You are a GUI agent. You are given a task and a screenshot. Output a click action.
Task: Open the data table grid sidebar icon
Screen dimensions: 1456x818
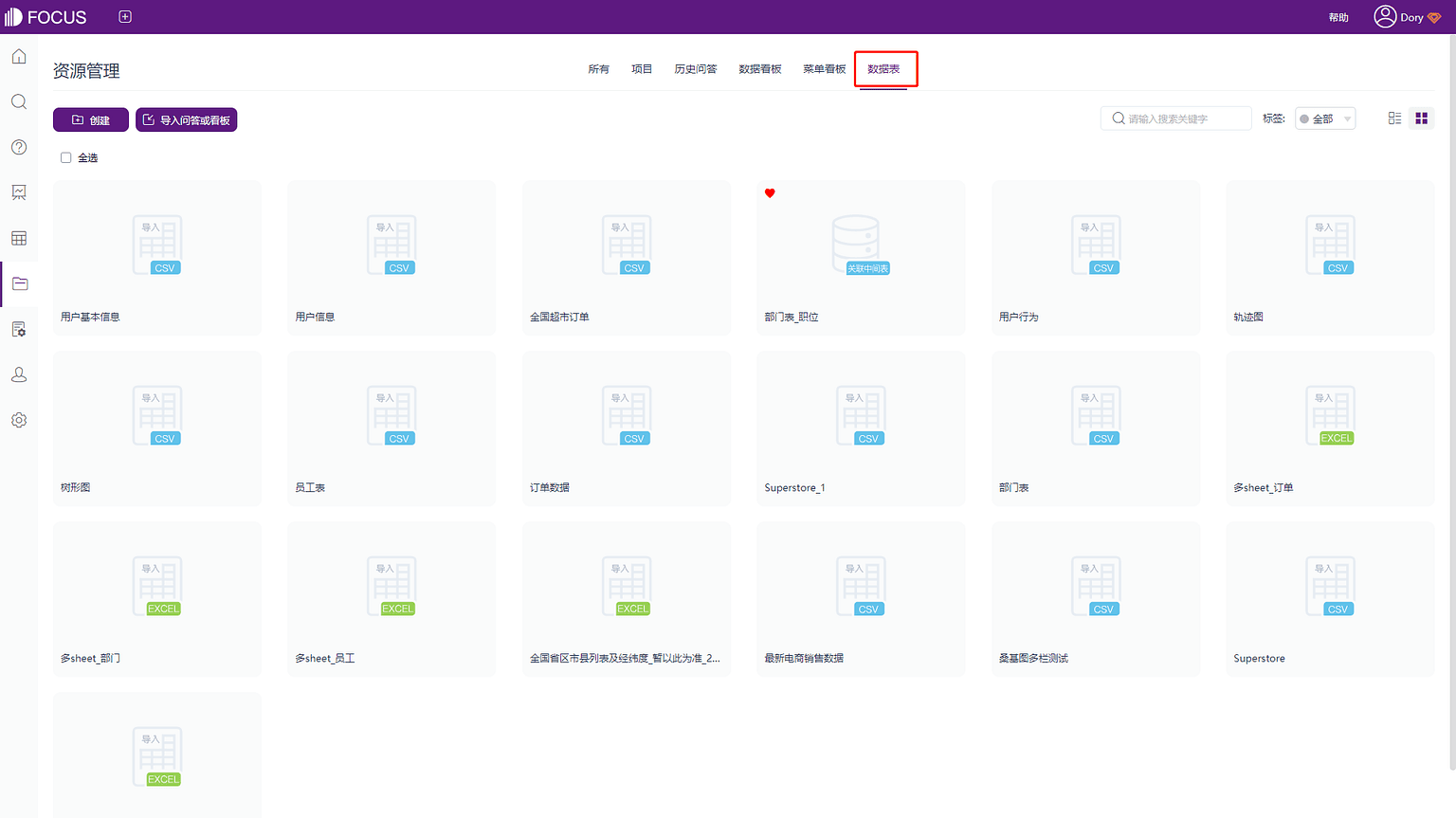point(19,238)
